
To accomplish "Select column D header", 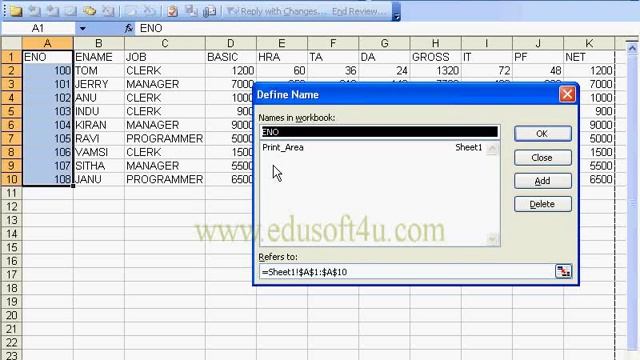I will click(x=231, y=43).
